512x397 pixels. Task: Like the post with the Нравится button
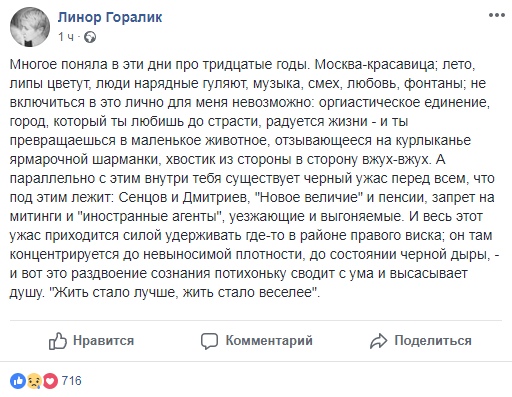91,341
